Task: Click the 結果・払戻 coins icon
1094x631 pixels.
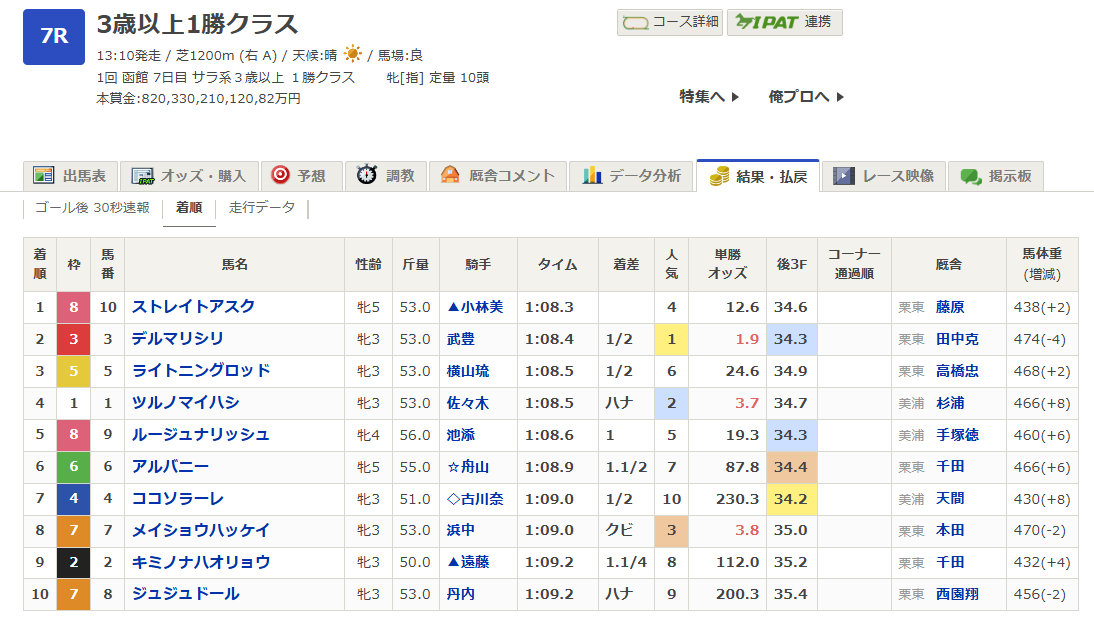Action: (x=719, y=176)
